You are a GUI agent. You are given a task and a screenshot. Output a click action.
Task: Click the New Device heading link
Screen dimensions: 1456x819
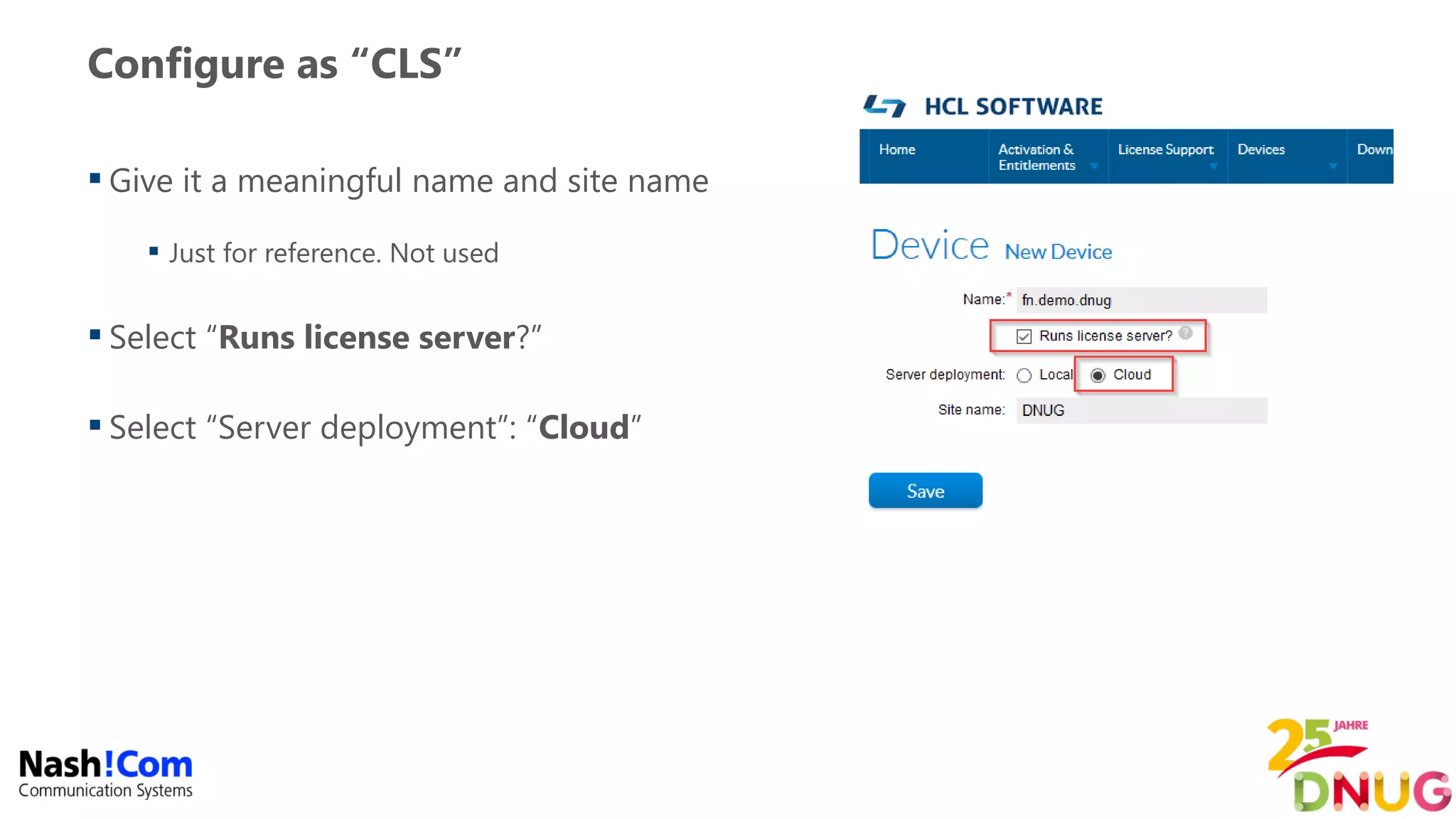pos(1059,252)
